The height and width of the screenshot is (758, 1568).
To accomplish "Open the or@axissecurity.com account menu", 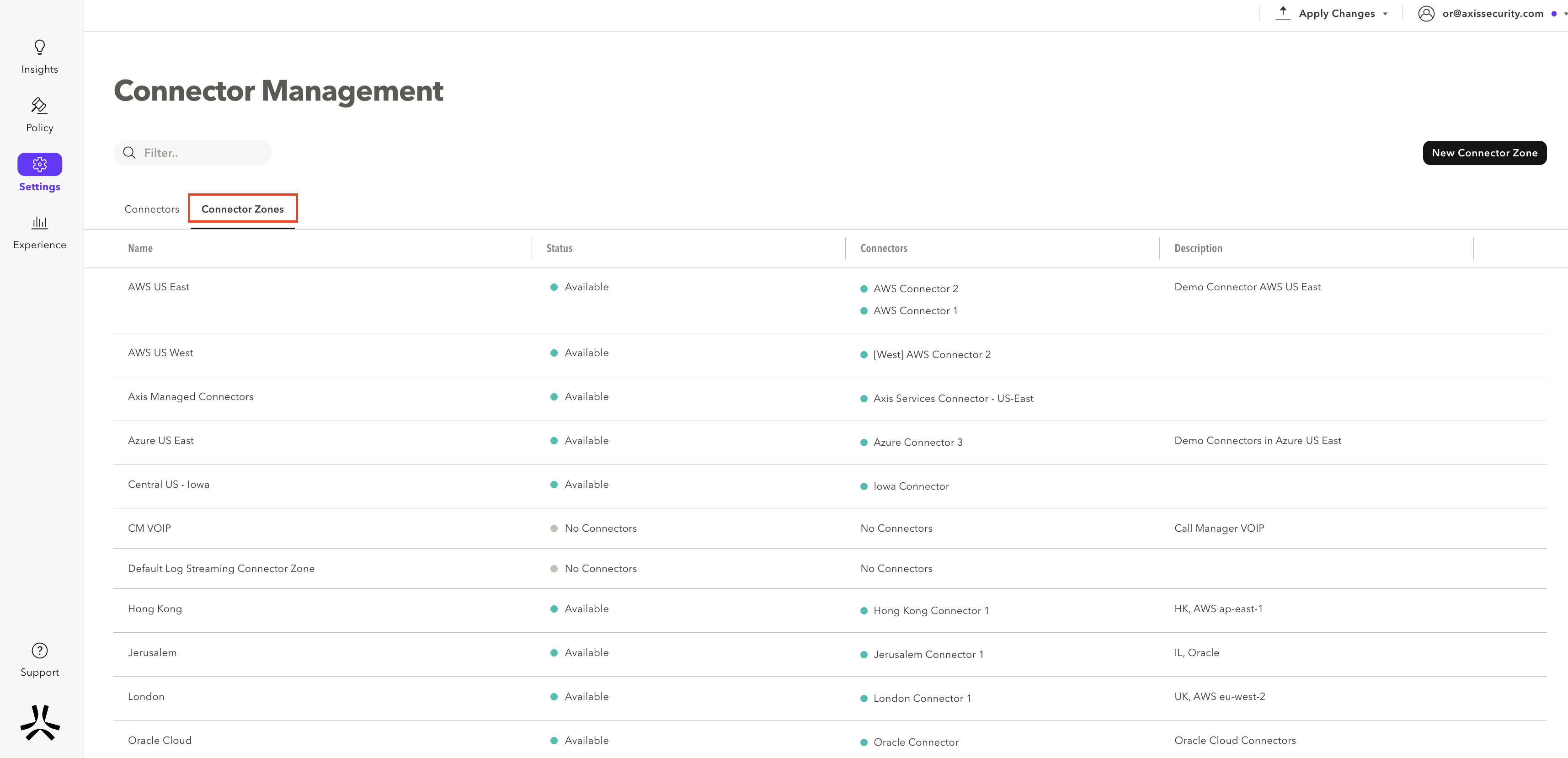I will click(1493, 13).
